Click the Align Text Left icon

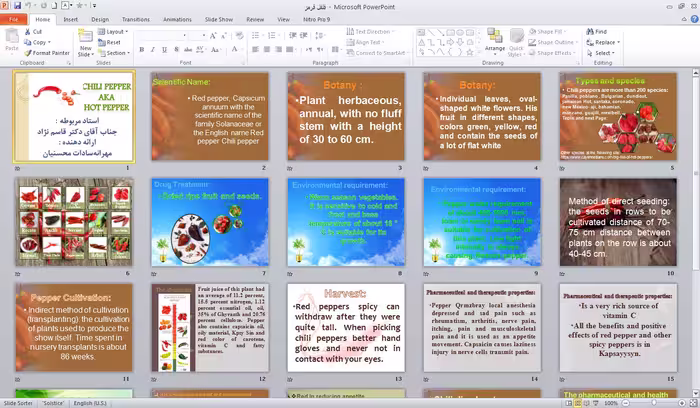(x=255, y=50)
